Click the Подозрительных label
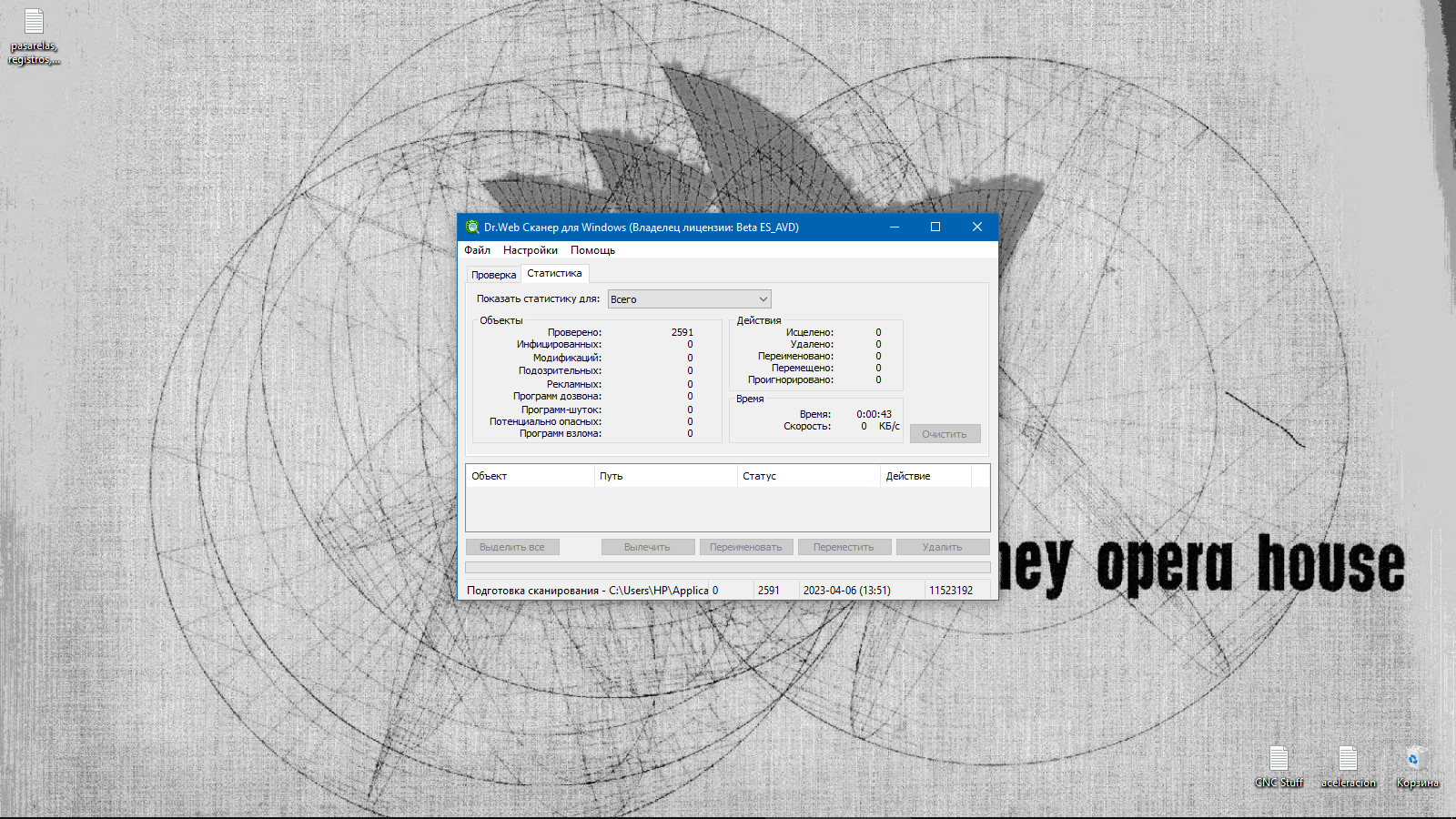 (560, 370)
